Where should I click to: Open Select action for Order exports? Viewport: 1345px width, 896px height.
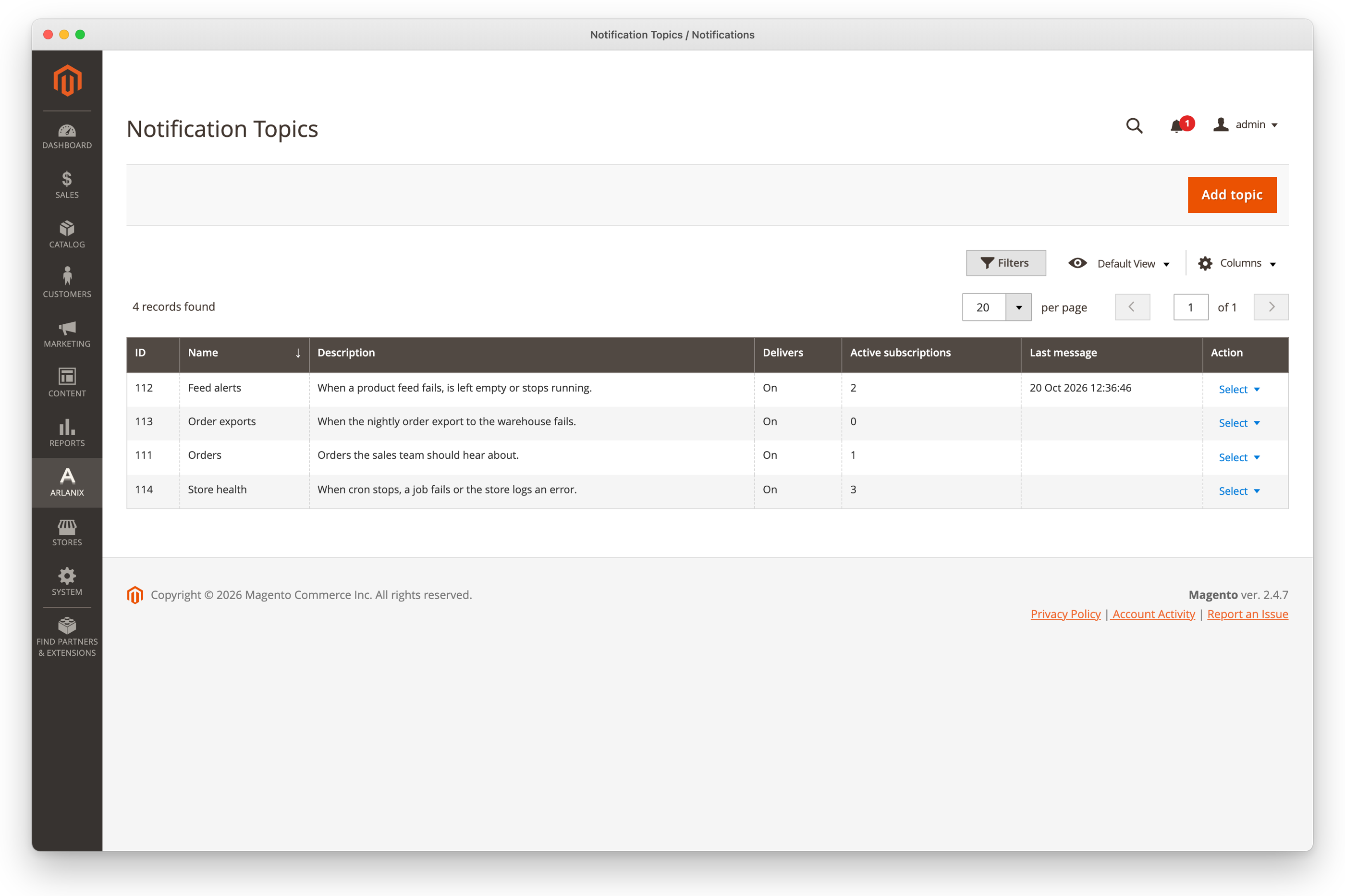[1239, 423]
